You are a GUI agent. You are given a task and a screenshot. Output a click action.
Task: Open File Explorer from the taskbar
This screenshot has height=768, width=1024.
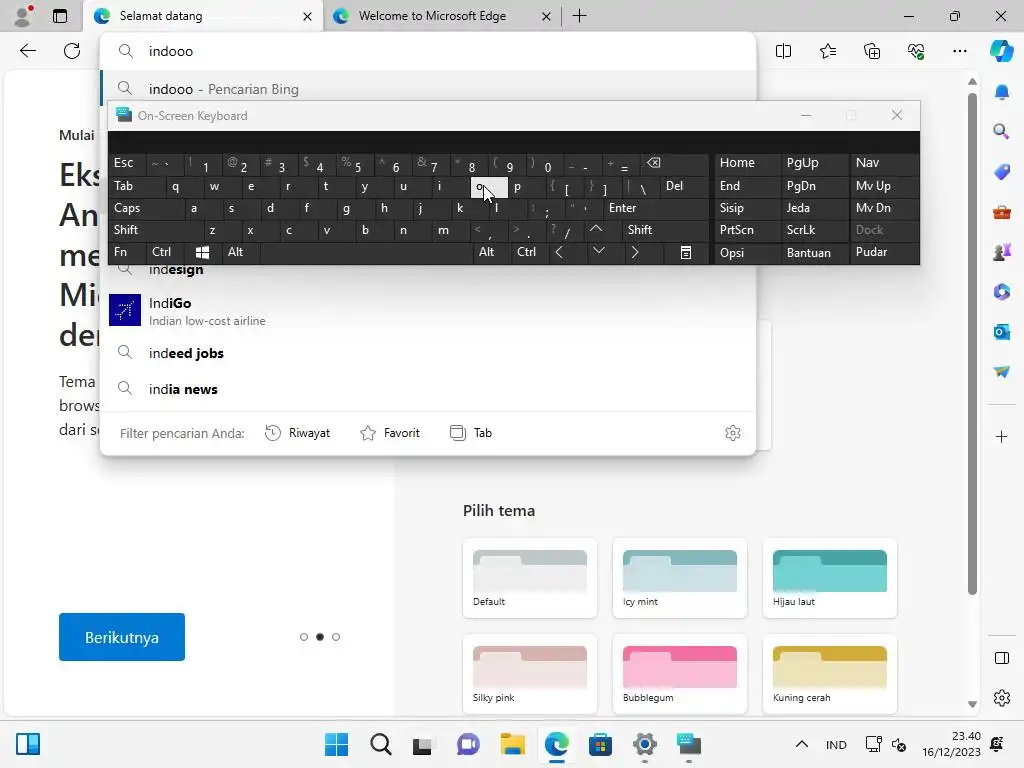513,744
